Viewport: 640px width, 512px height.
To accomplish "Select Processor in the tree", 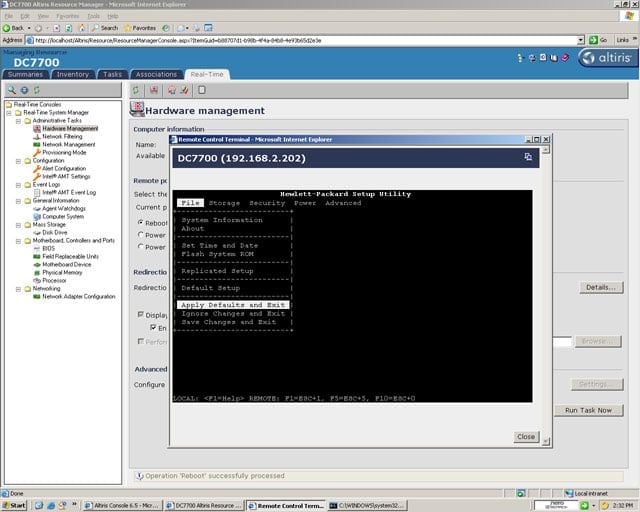I will click(54, 280).
